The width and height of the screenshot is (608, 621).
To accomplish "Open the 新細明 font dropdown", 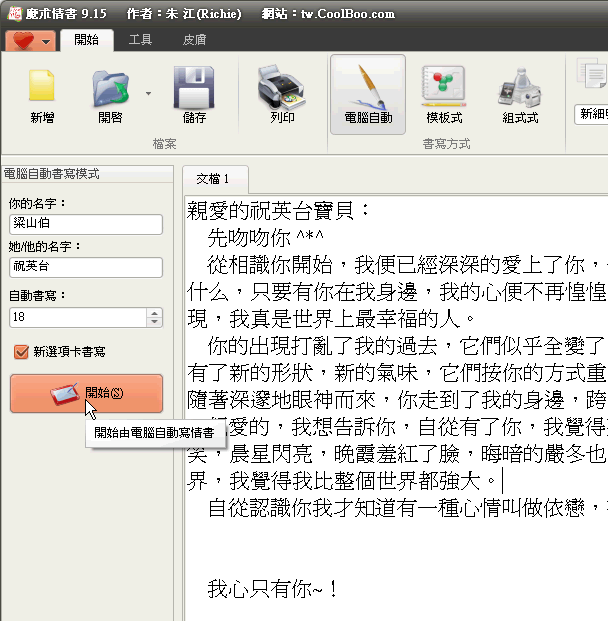I will (592, 114).
